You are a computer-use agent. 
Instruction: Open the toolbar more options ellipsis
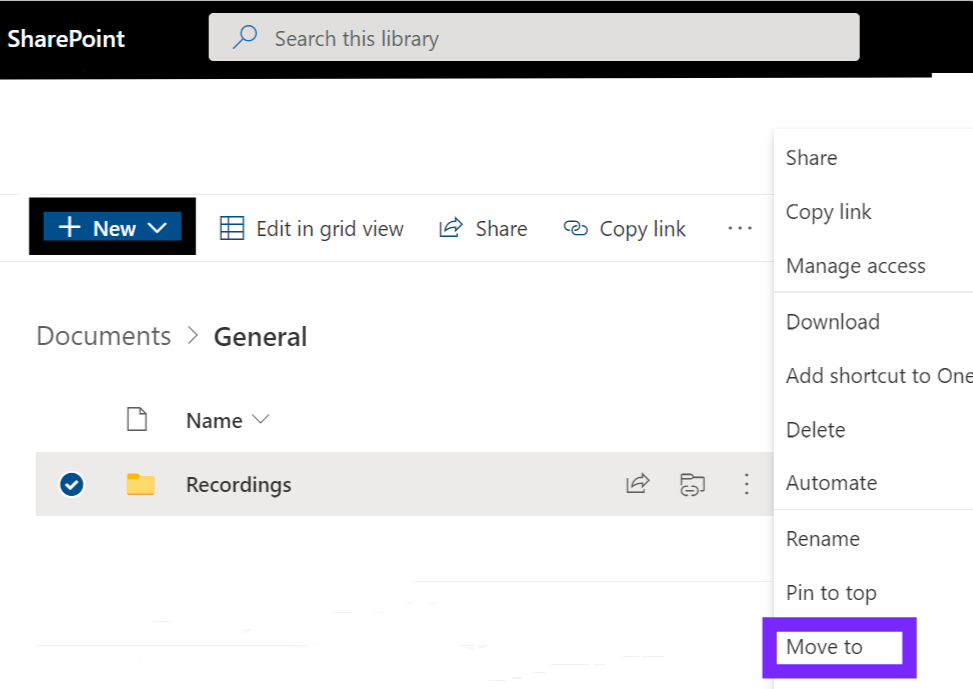740,228
